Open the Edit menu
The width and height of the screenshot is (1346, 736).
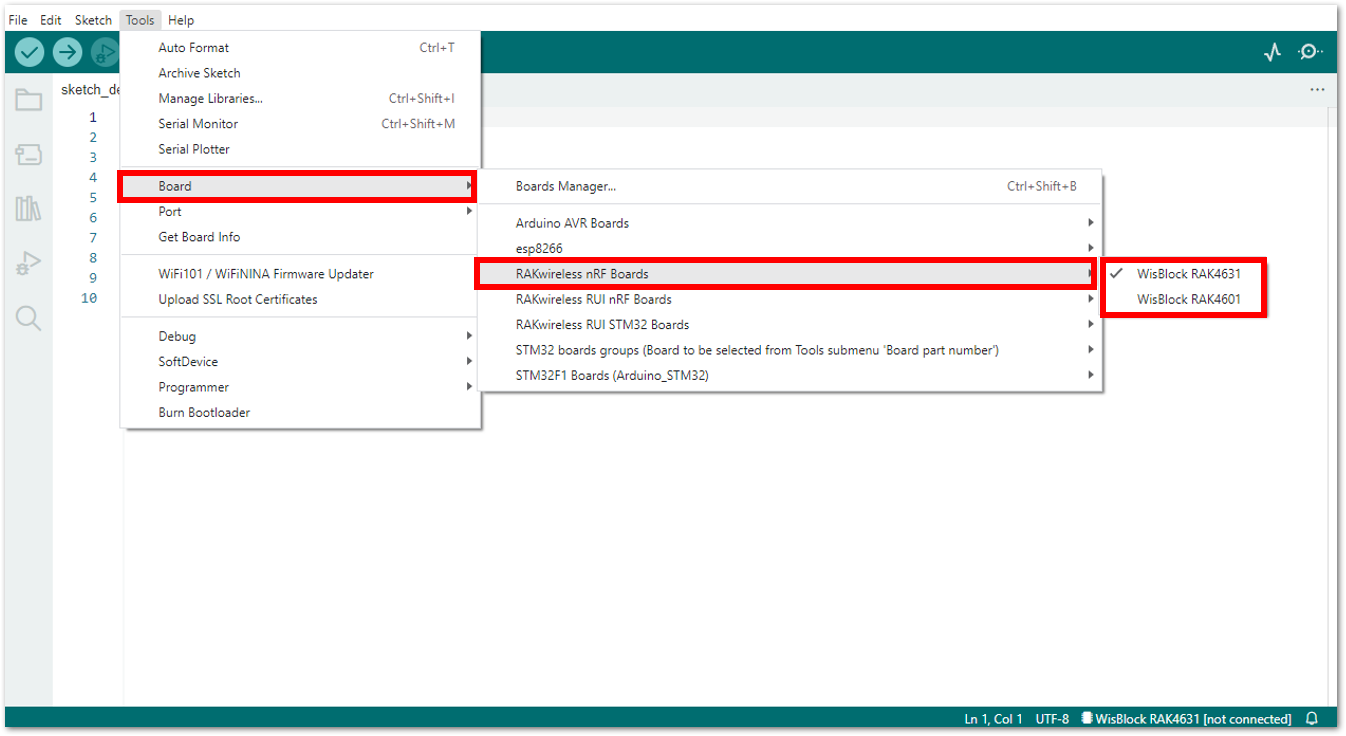click(51, 20)
